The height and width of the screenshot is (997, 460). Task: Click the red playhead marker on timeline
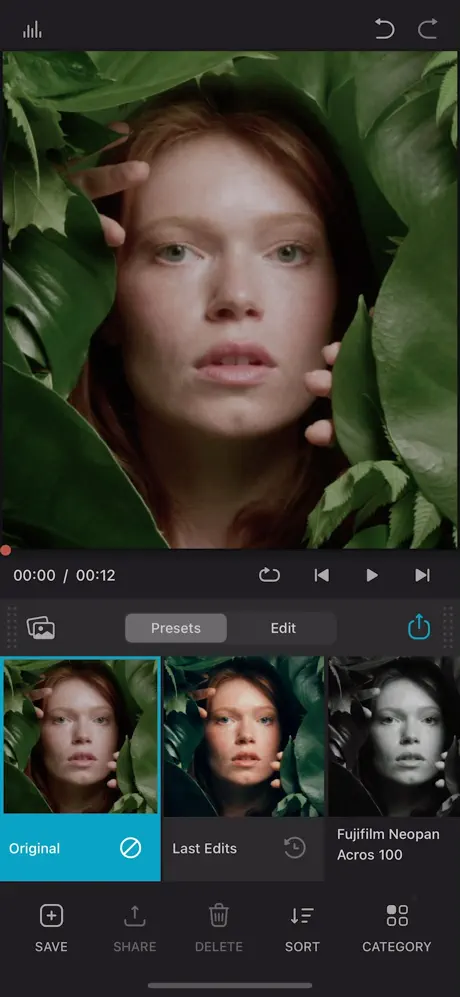click(5, 551)
